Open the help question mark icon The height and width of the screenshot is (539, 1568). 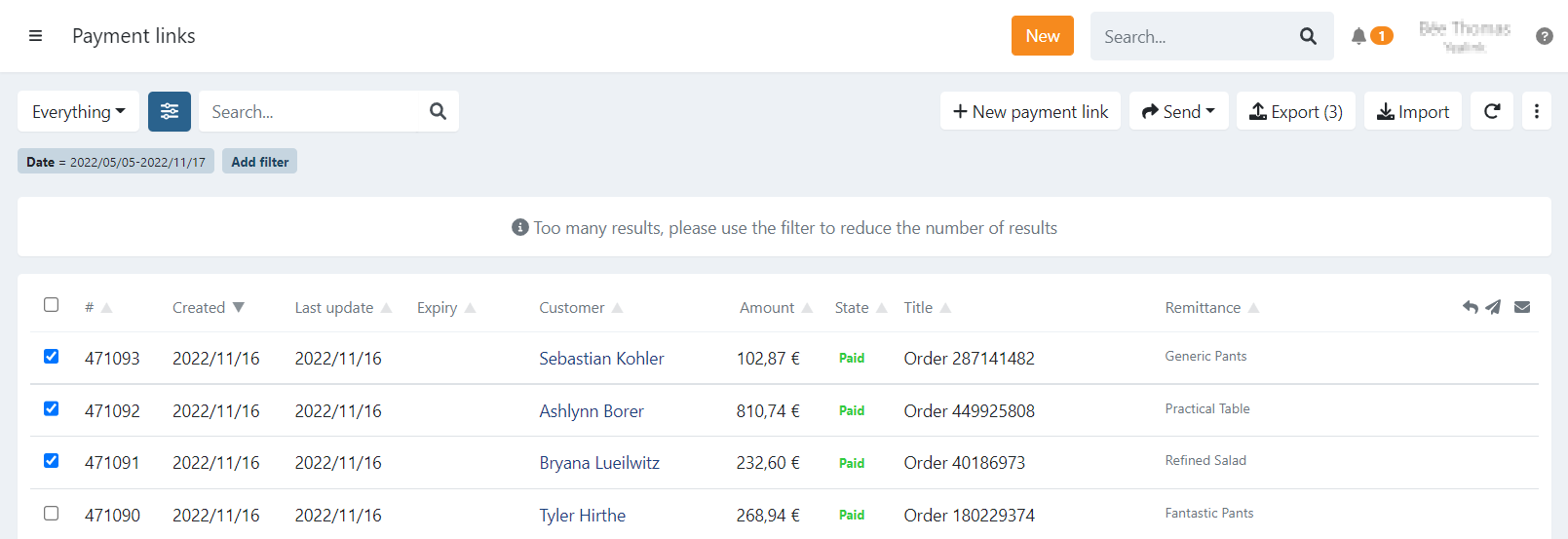point(1544,36)
